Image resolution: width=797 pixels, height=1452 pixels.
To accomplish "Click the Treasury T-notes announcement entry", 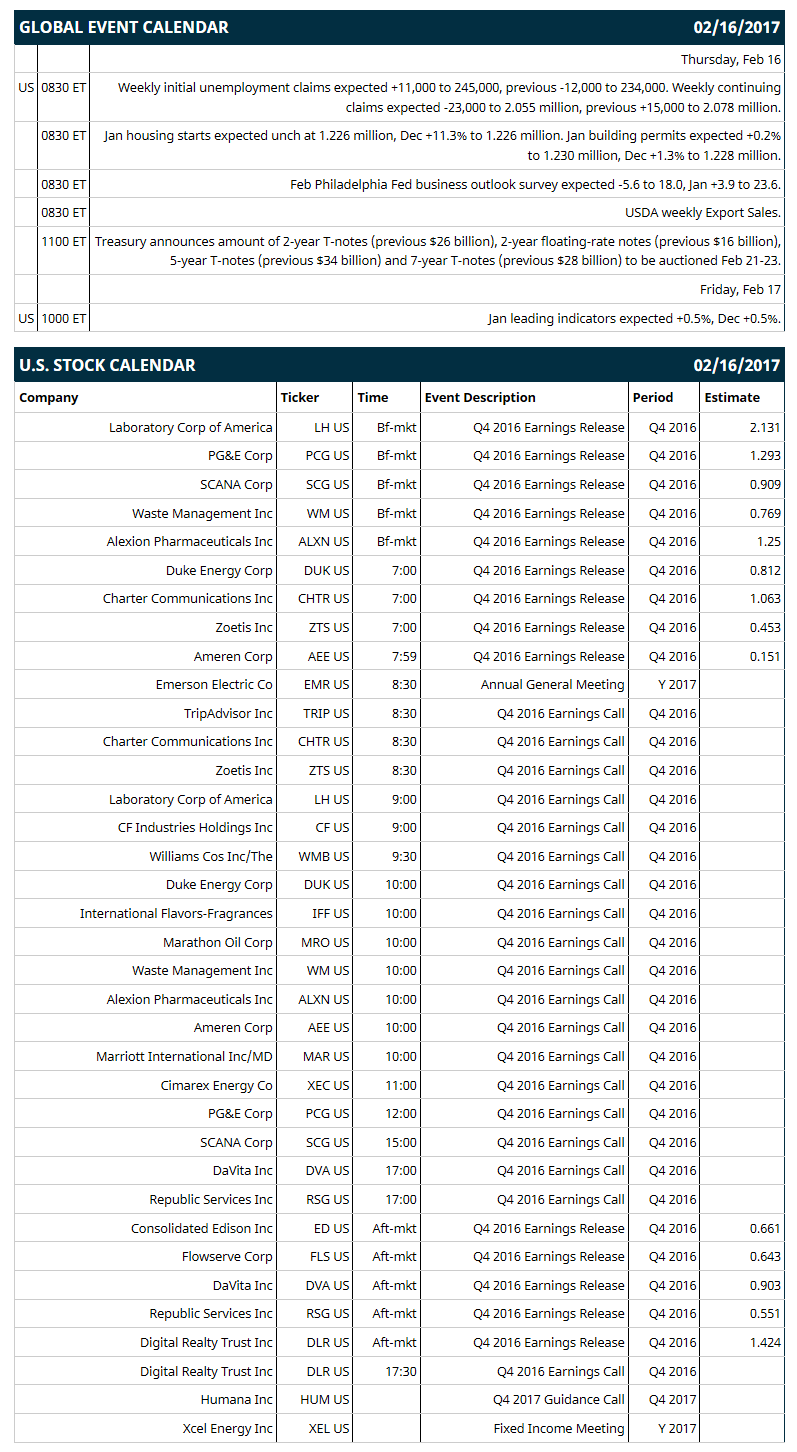I will [x=438, y=250].
